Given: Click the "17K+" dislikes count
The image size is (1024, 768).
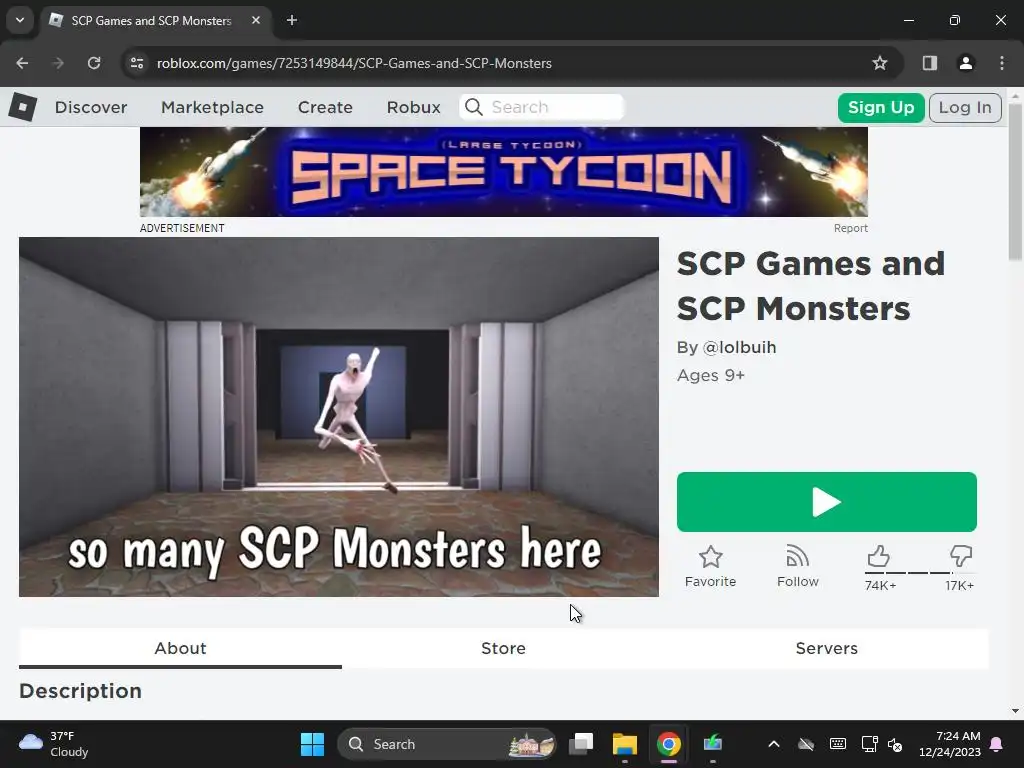Looking at the screenshot, I should click(959, 585).
